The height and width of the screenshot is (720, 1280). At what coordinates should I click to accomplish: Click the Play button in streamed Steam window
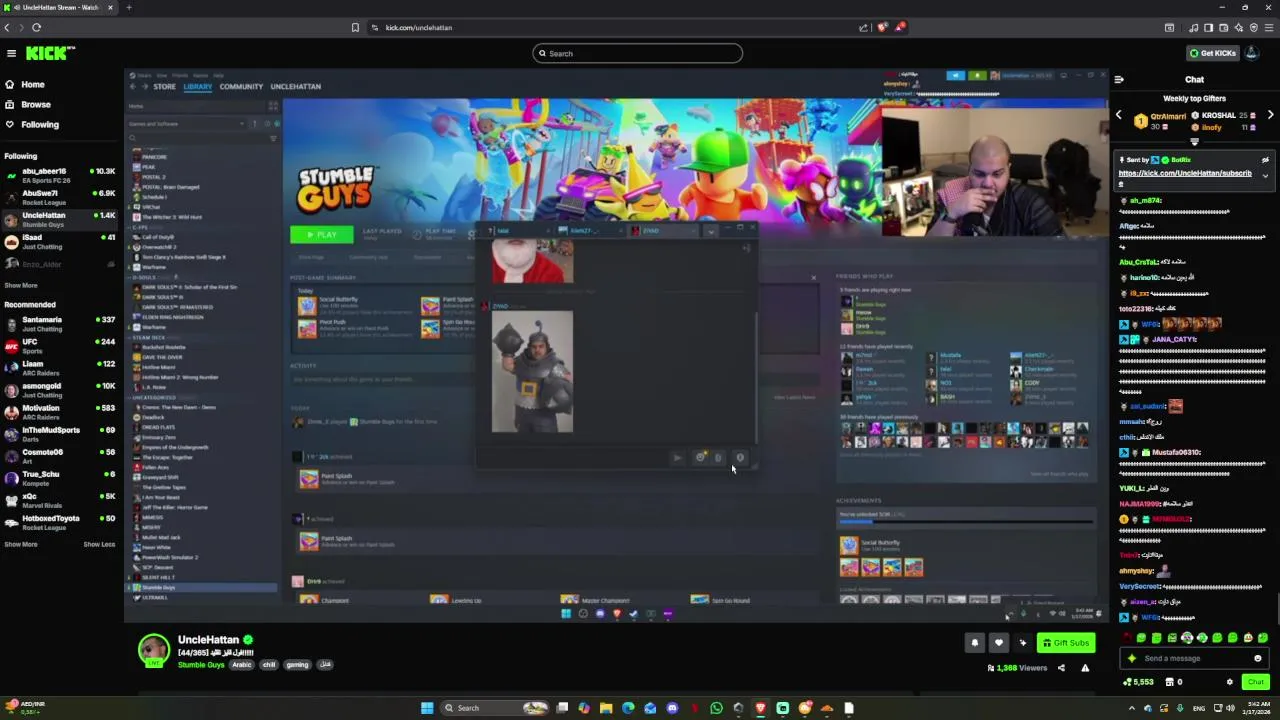[x=321, y=234]
